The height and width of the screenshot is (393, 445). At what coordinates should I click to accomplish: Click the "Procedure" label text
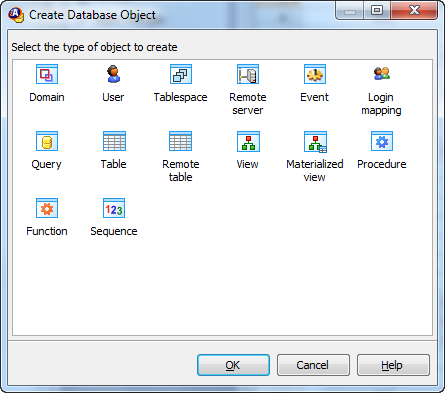click(382, 164)
